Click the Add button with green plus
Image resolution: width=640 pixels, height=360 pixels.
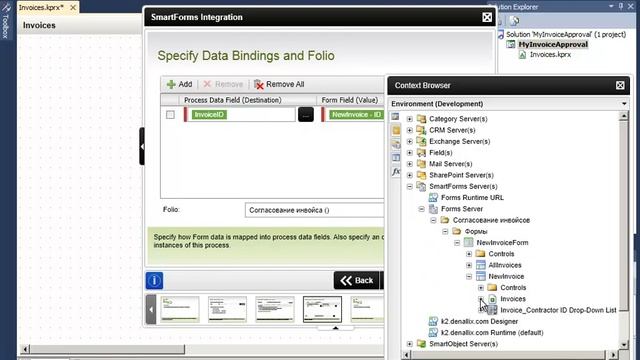[x=179, y=84]
